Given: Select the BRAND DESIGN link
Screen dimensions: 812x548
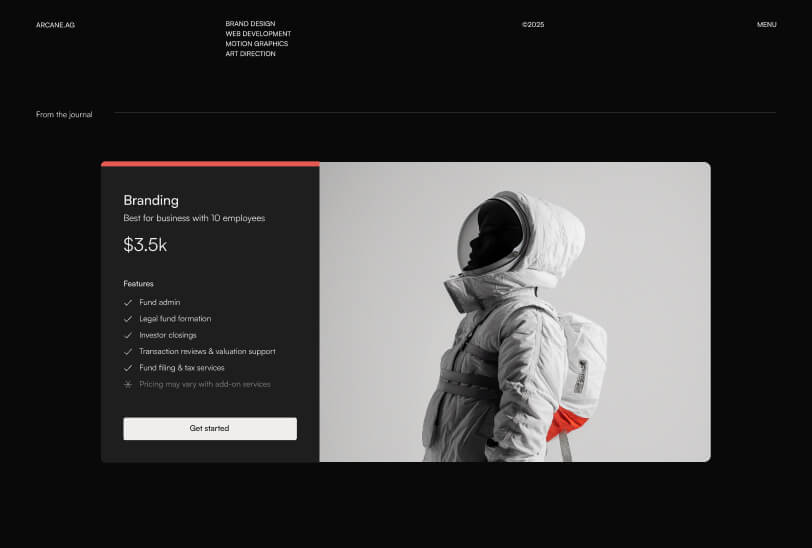Looking at the screenshot, I should (x=250, y=24).
